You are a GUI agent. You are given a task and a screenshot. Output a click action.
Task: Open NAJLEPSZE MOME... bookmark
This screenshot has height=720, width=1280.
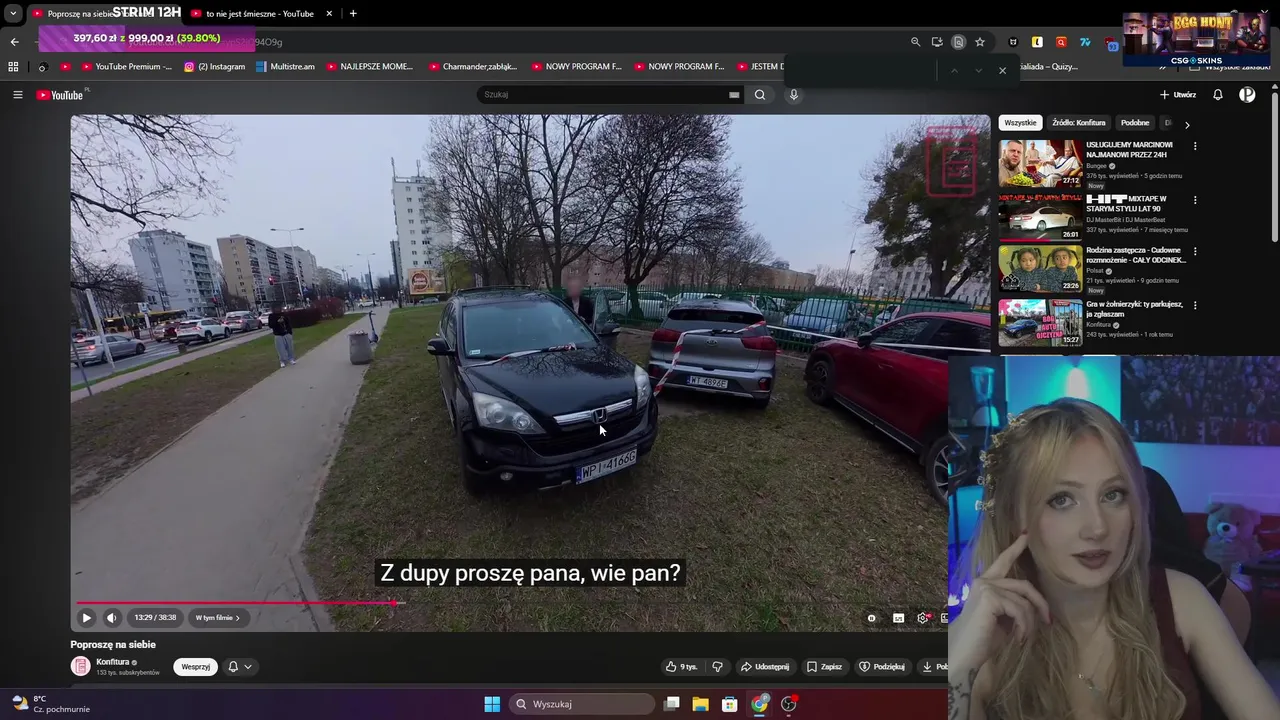tap(369, 67)
